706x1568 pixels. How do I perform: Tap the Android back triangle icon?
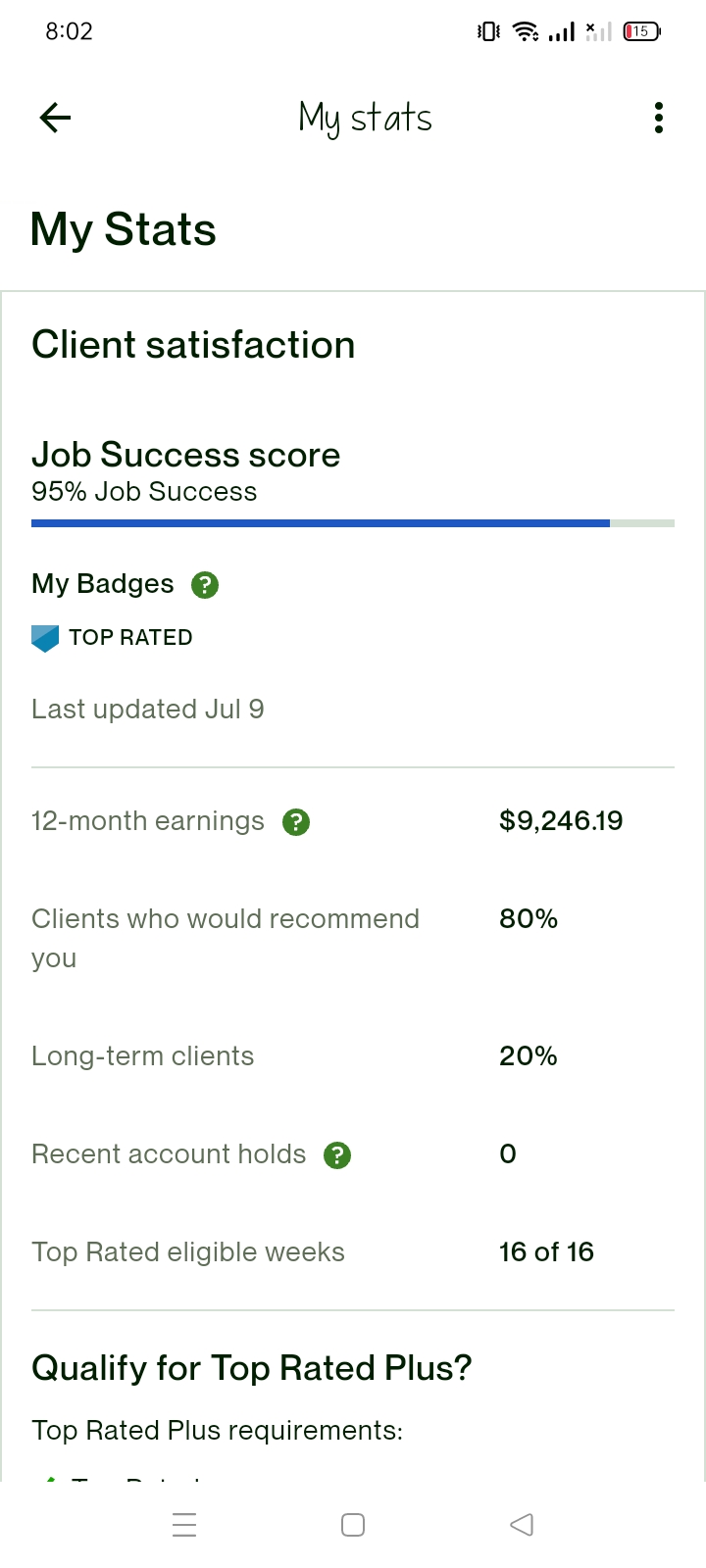[522, 1525]
